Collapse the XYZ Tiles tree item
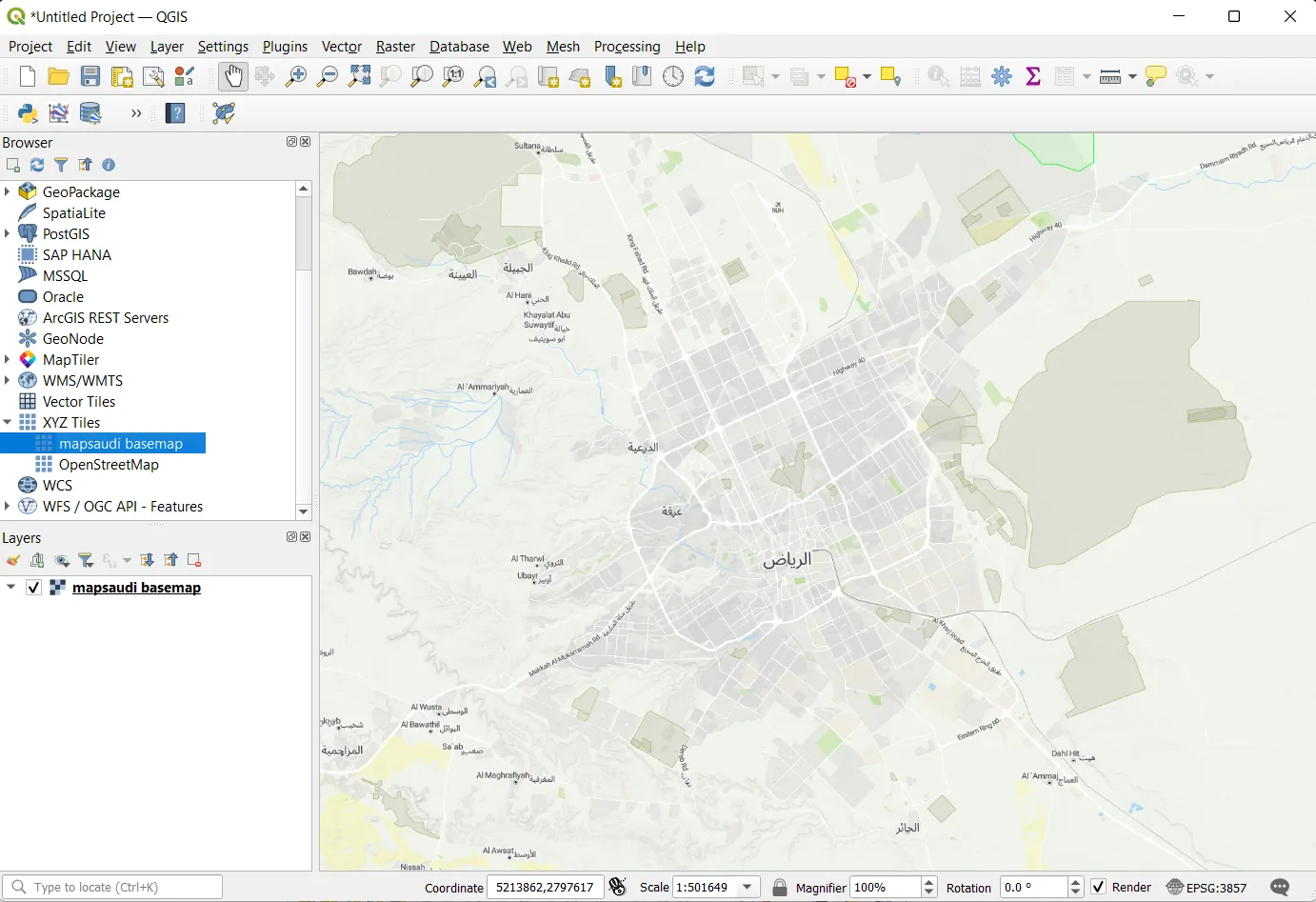This screenshot has height=902, width=1316. pos(9,422)
